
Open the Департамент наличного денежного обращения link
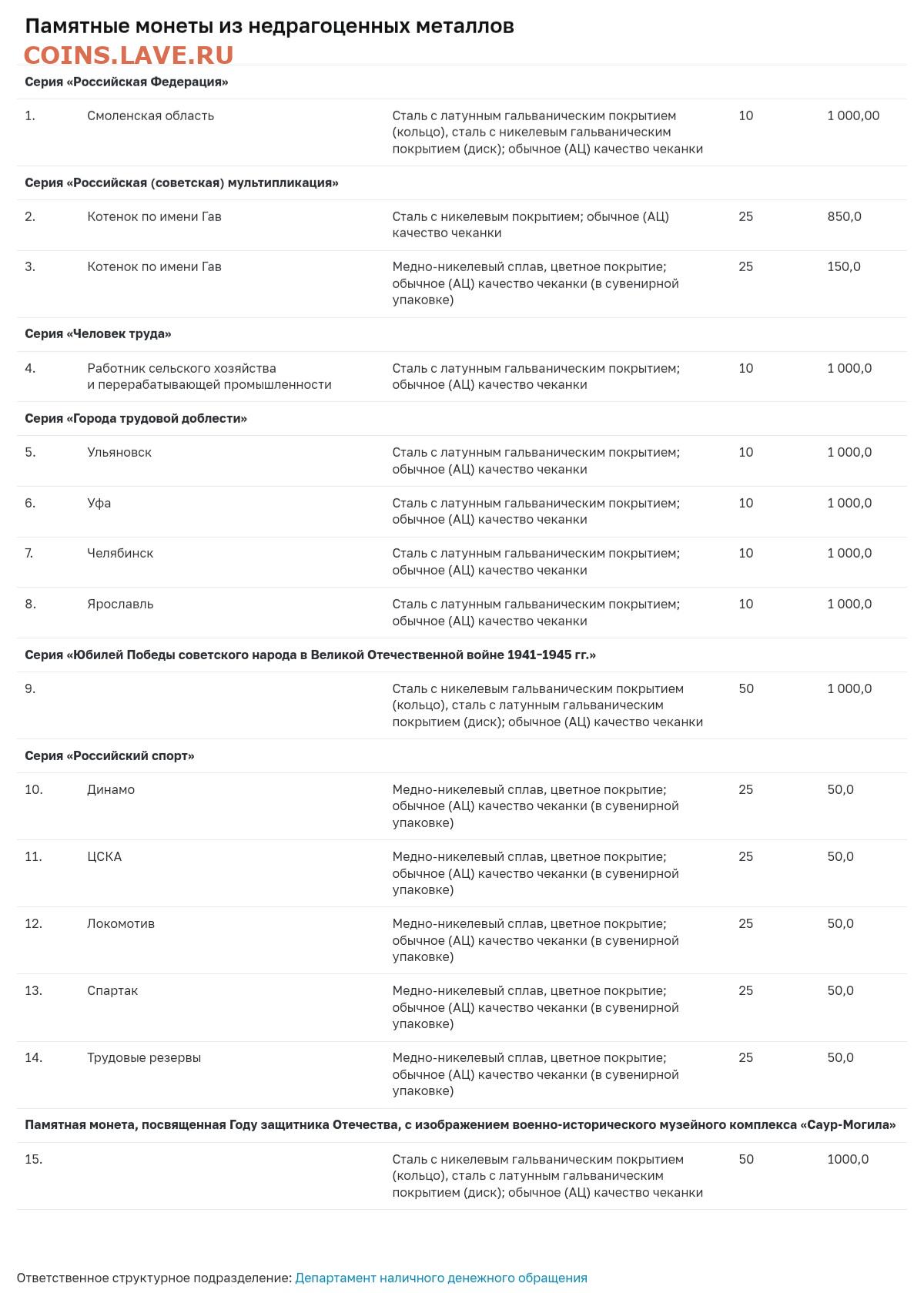440,1278
